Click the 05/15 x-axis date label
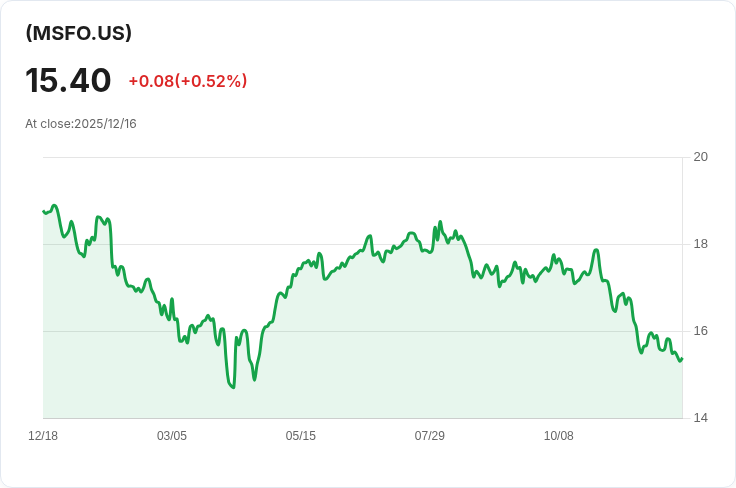This screenshot has width=736, height=488. click(301, 436)
